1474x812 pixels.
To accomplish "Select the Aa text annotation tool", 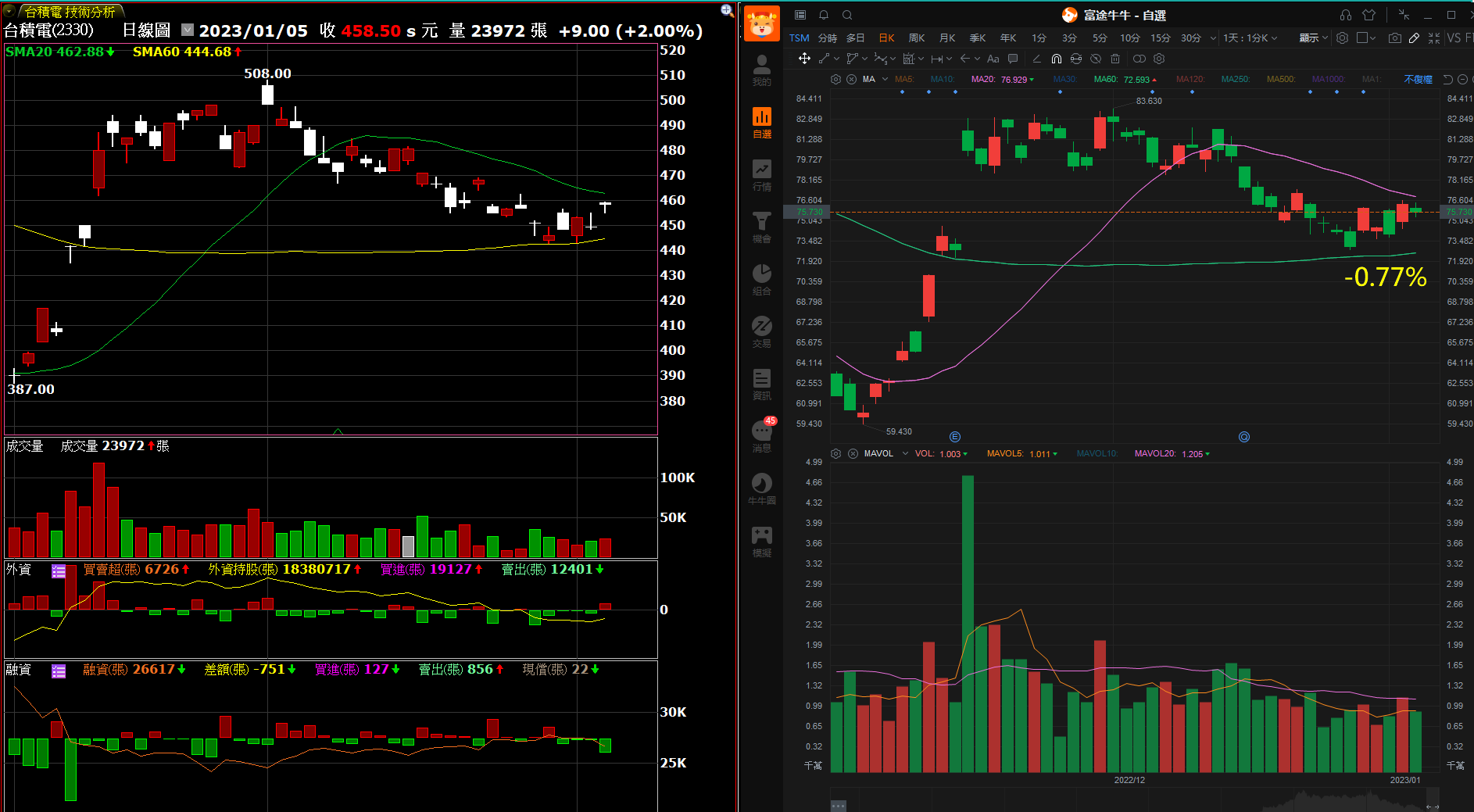I will click(993, 59).
